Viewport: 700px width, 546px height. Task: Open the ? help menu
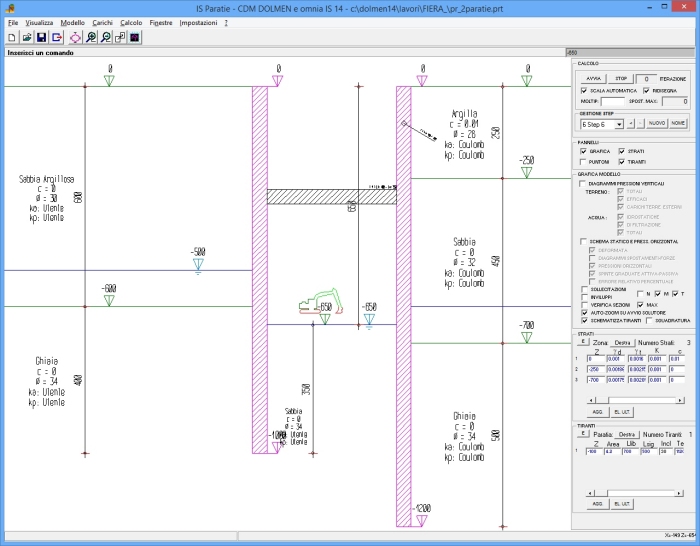tap(226, 23)
